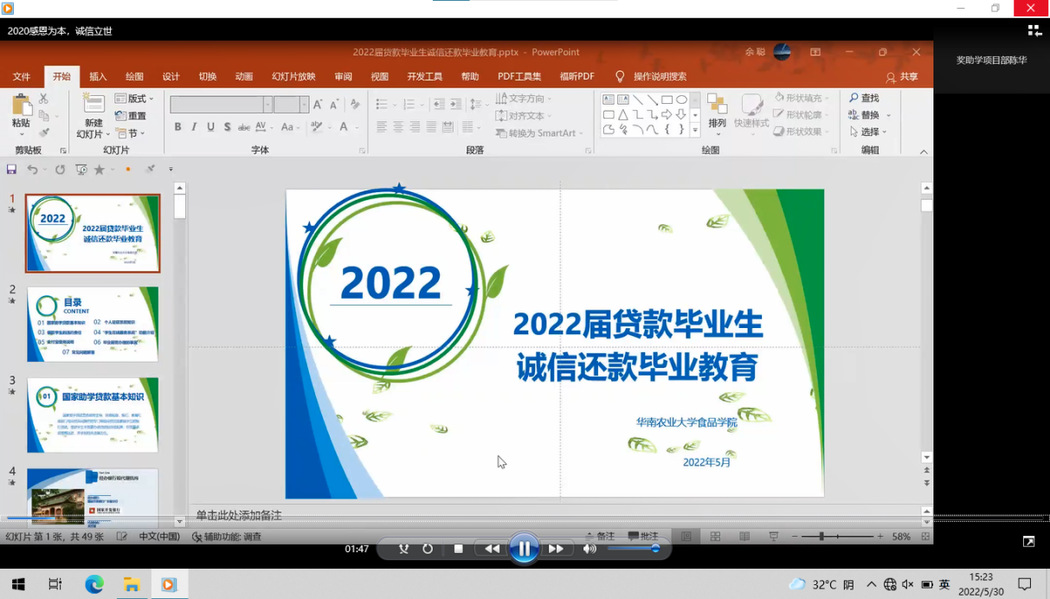The width and height of the screenshot is (1050, 599).
Task: Click the stop playback square button
Action: pos(458,549)
